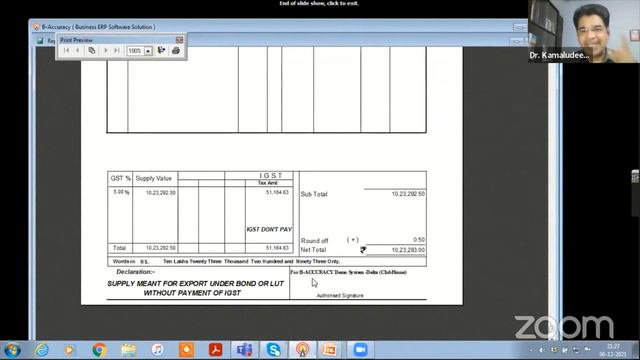Click the volume icon in system tray
Image resolution: width=640 pixels, height=360 pixels.
pos(542,350)
